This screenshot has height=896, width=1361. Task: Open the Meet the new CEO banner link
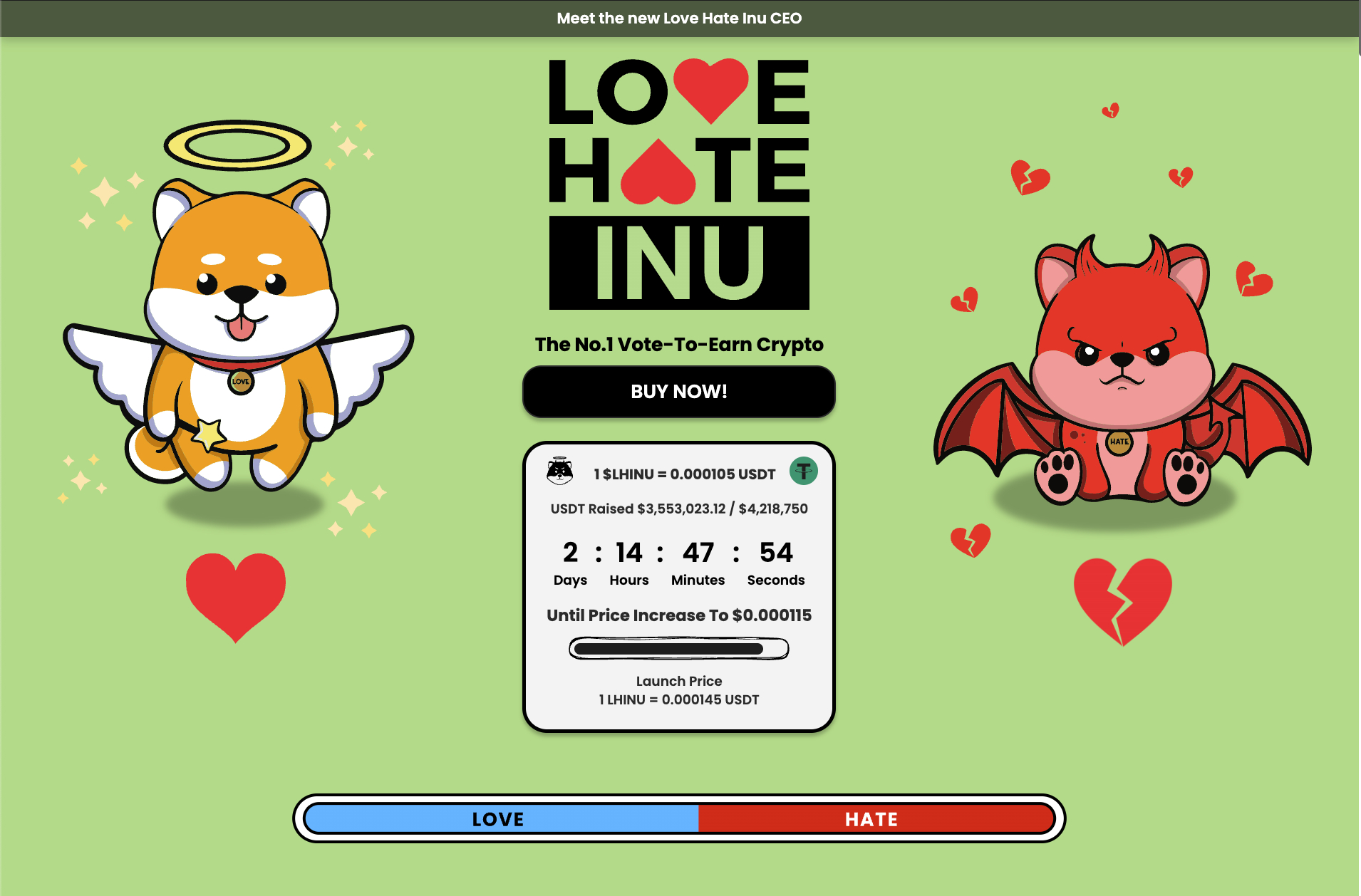point(679,19)
